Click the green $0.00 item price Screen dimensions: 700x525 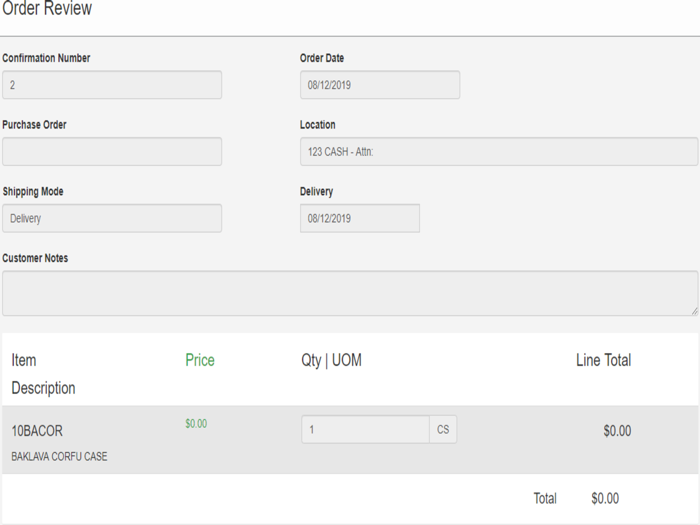(x=196, y=424)
